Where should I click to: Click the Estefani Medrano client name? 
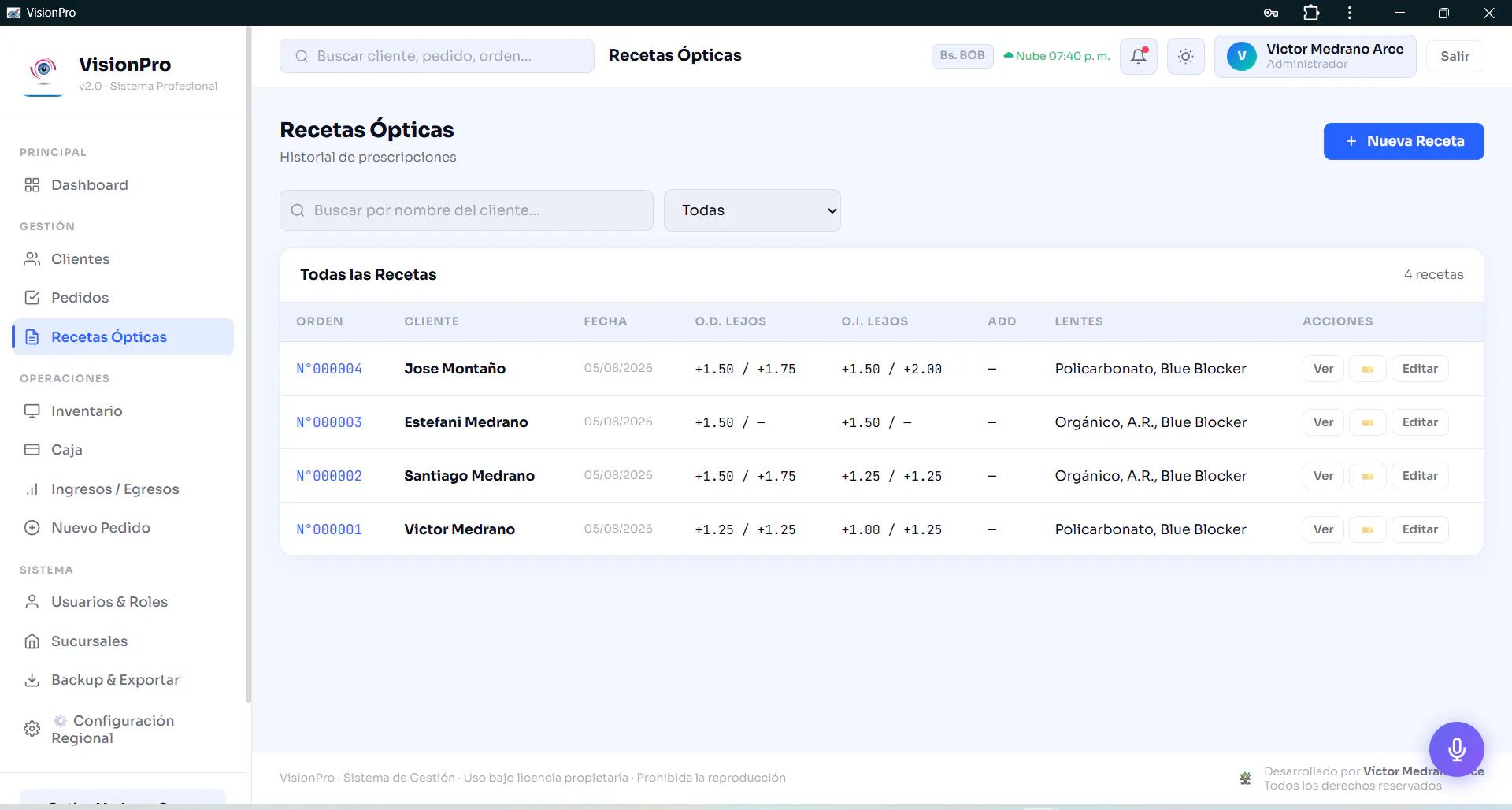[466, 422]
